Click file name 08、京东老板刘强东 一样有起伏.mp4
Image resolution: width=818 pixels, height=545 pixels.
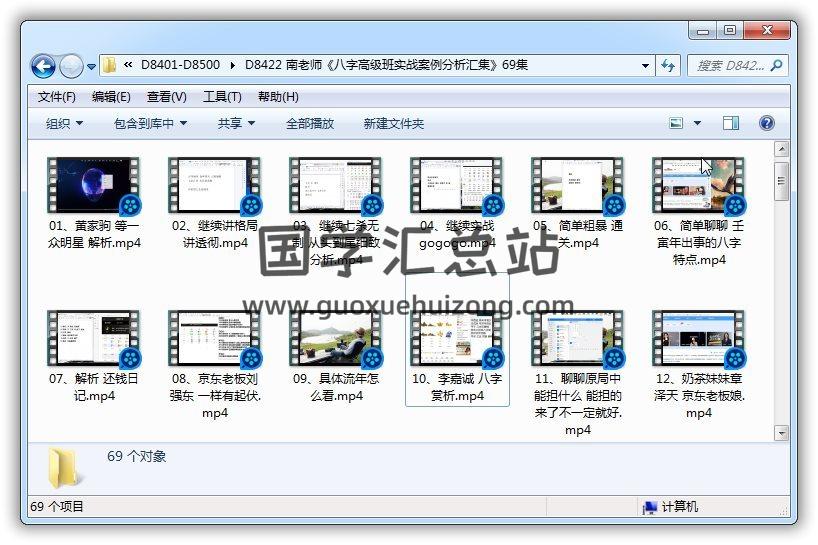[215, 395]
